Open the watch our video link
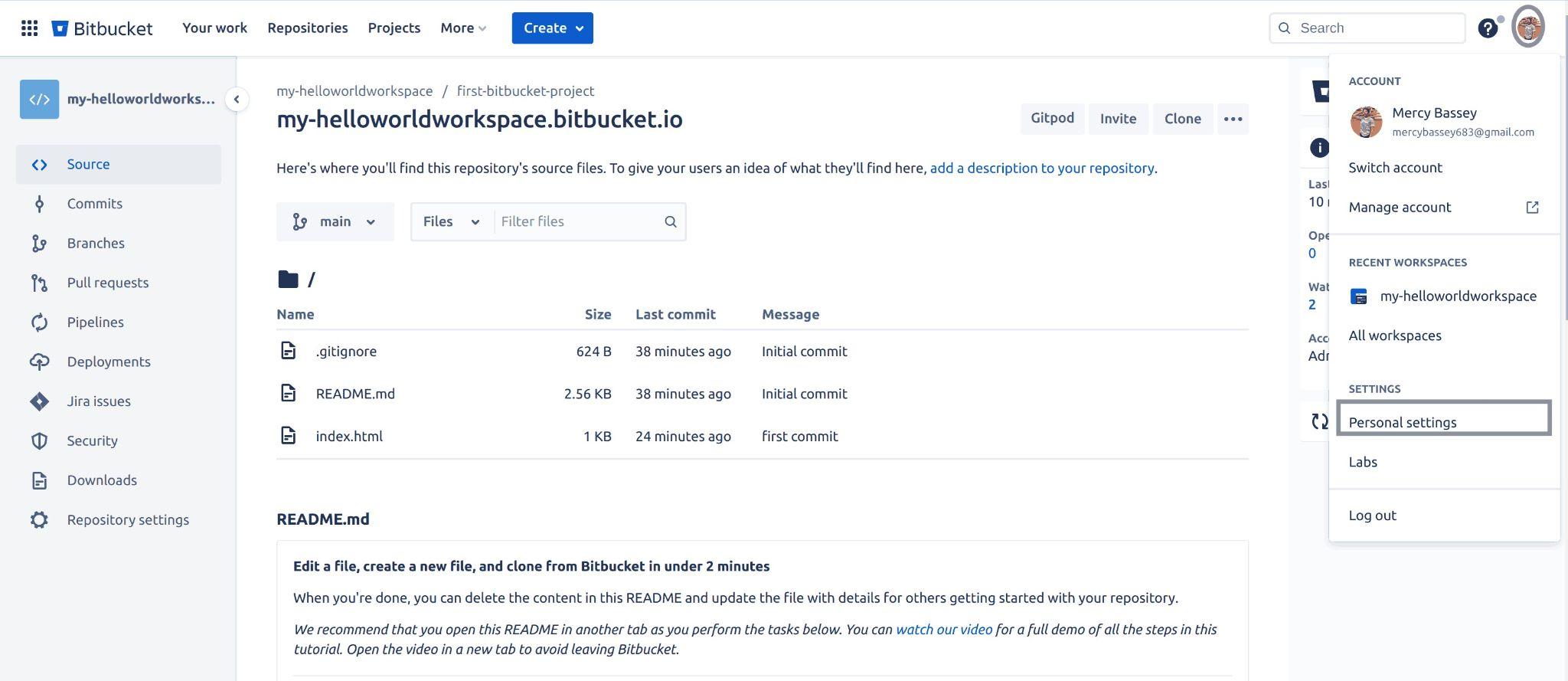 point(944,630)
